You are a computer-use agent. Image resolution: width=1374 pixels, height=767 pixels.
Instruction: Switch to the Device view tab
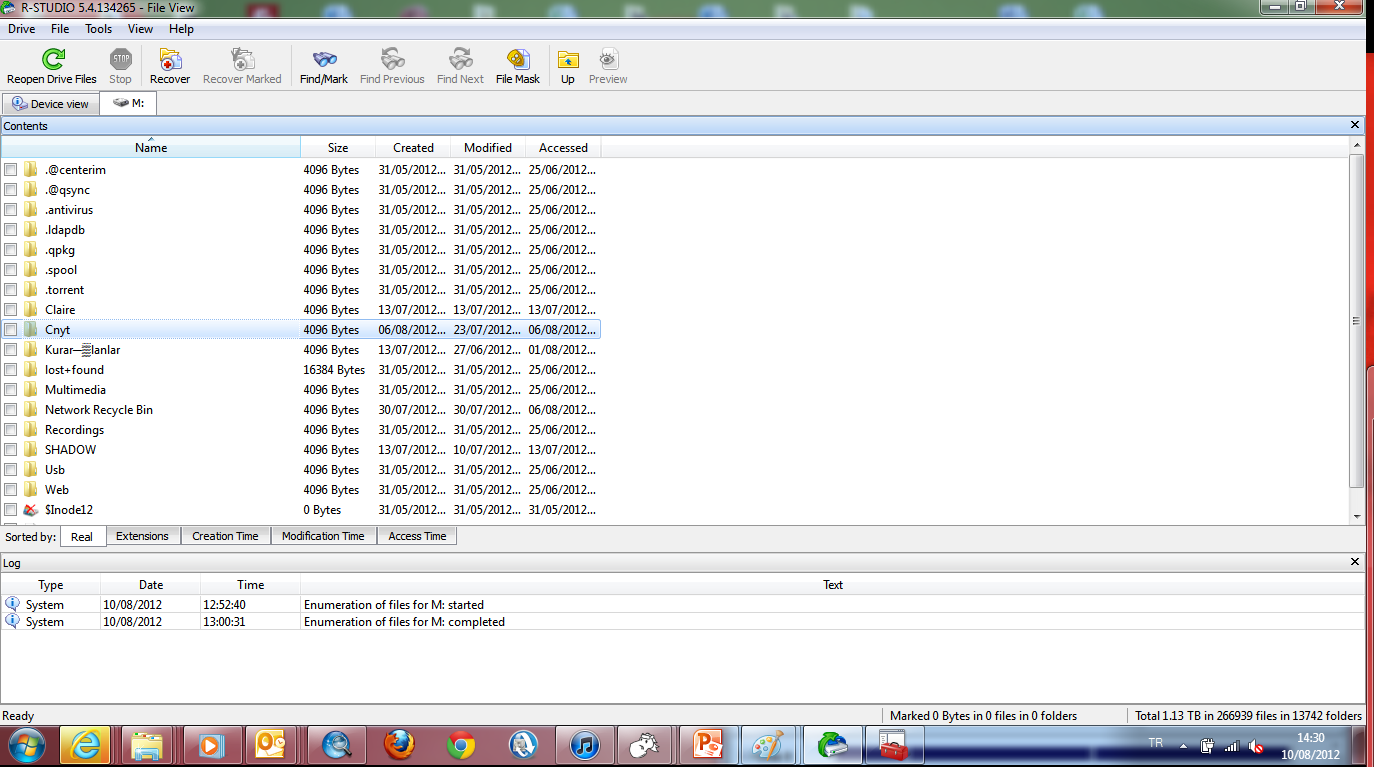point(51,104)
